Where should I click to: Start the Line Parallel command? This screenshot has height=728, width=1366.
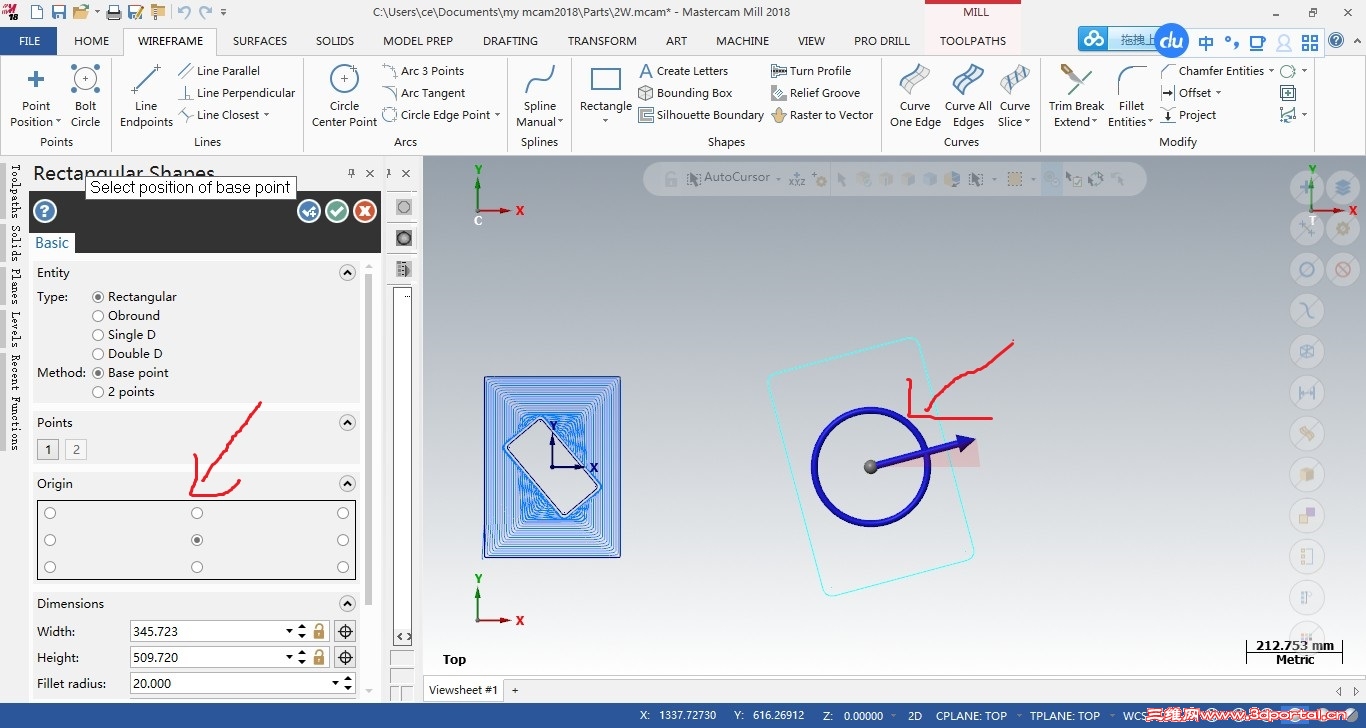point(219,71)
